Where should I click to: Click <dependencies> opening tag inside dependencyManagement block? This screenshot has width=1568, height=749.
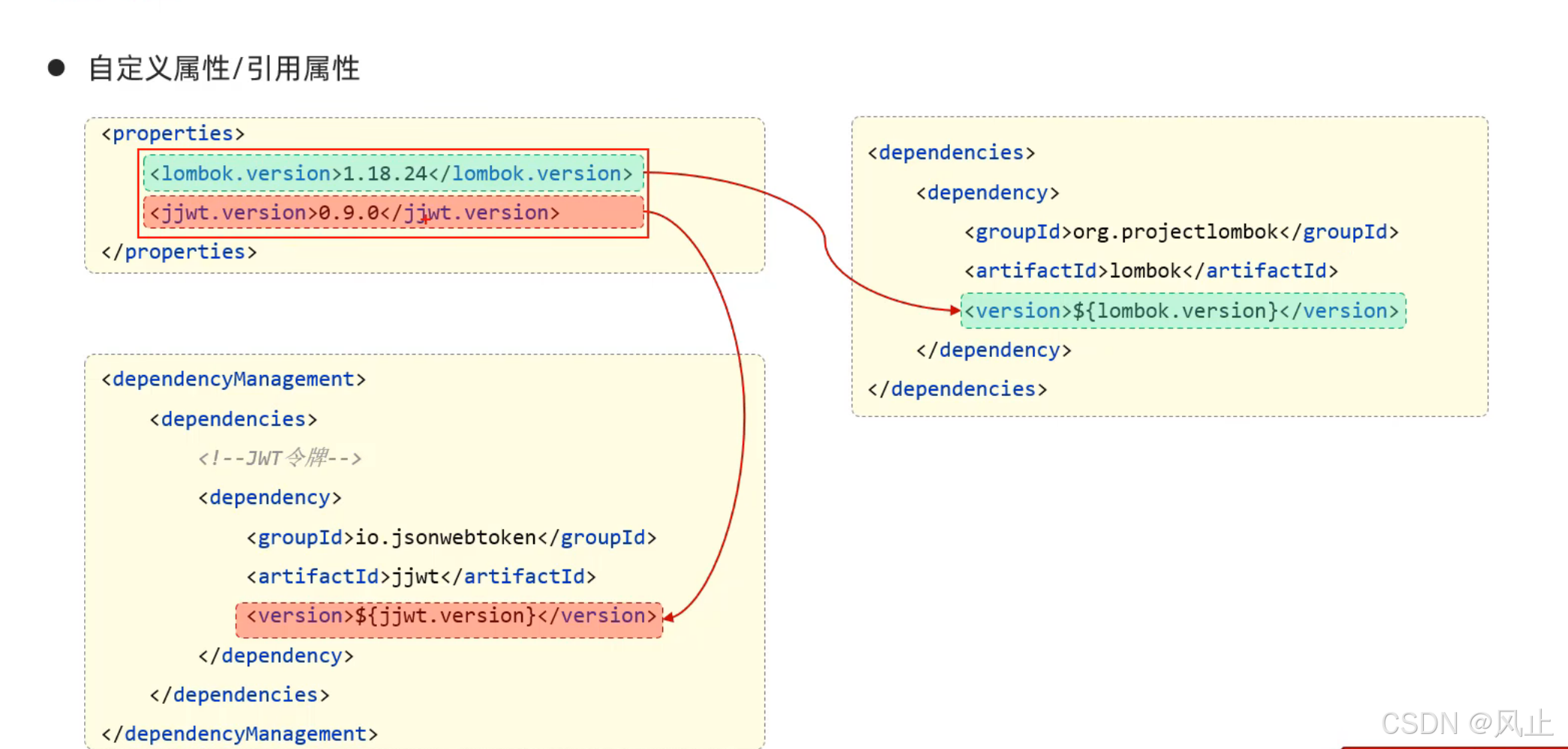pos(234,419)
